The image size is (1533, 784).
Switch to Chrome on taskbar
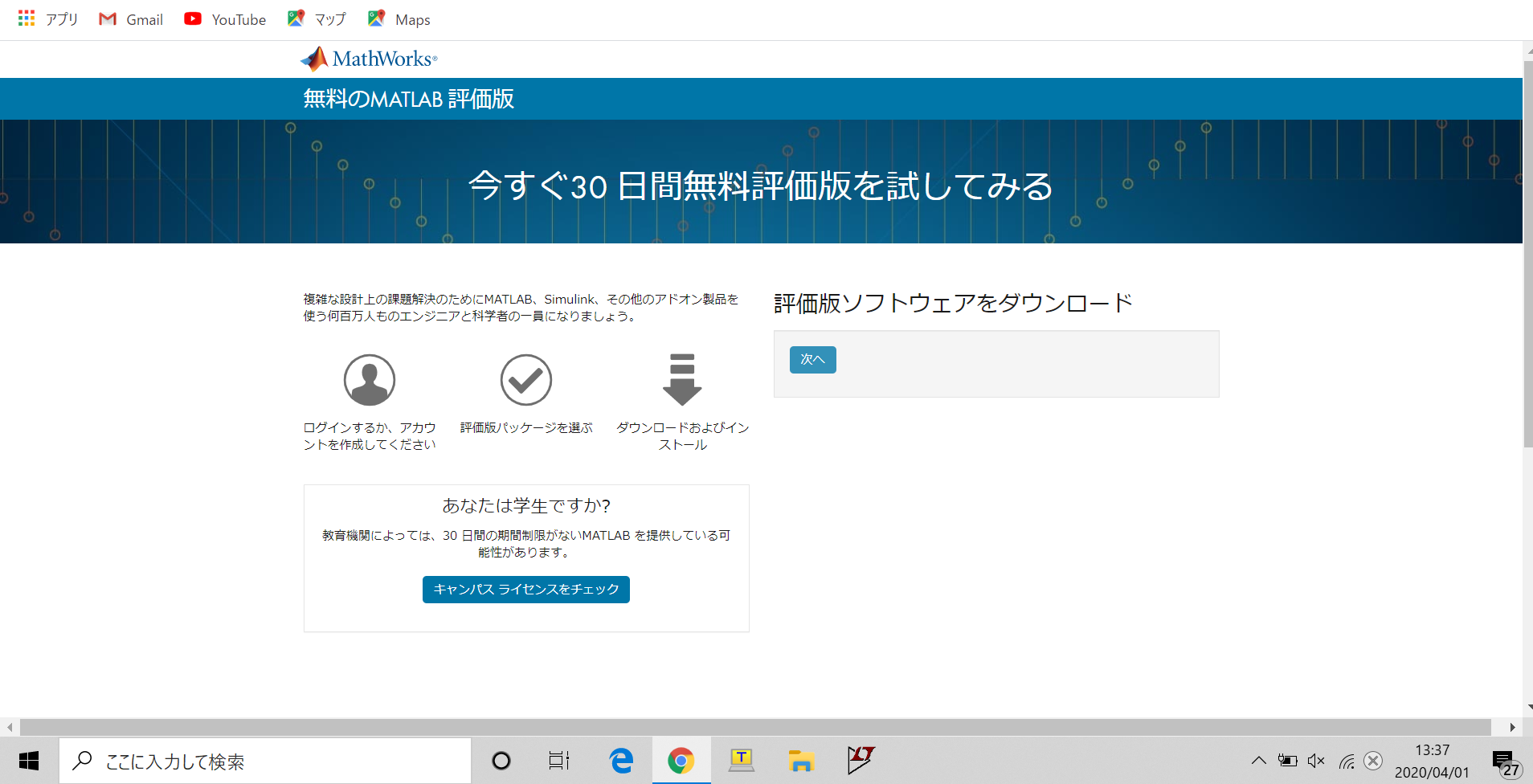click(x=681, y=761)
